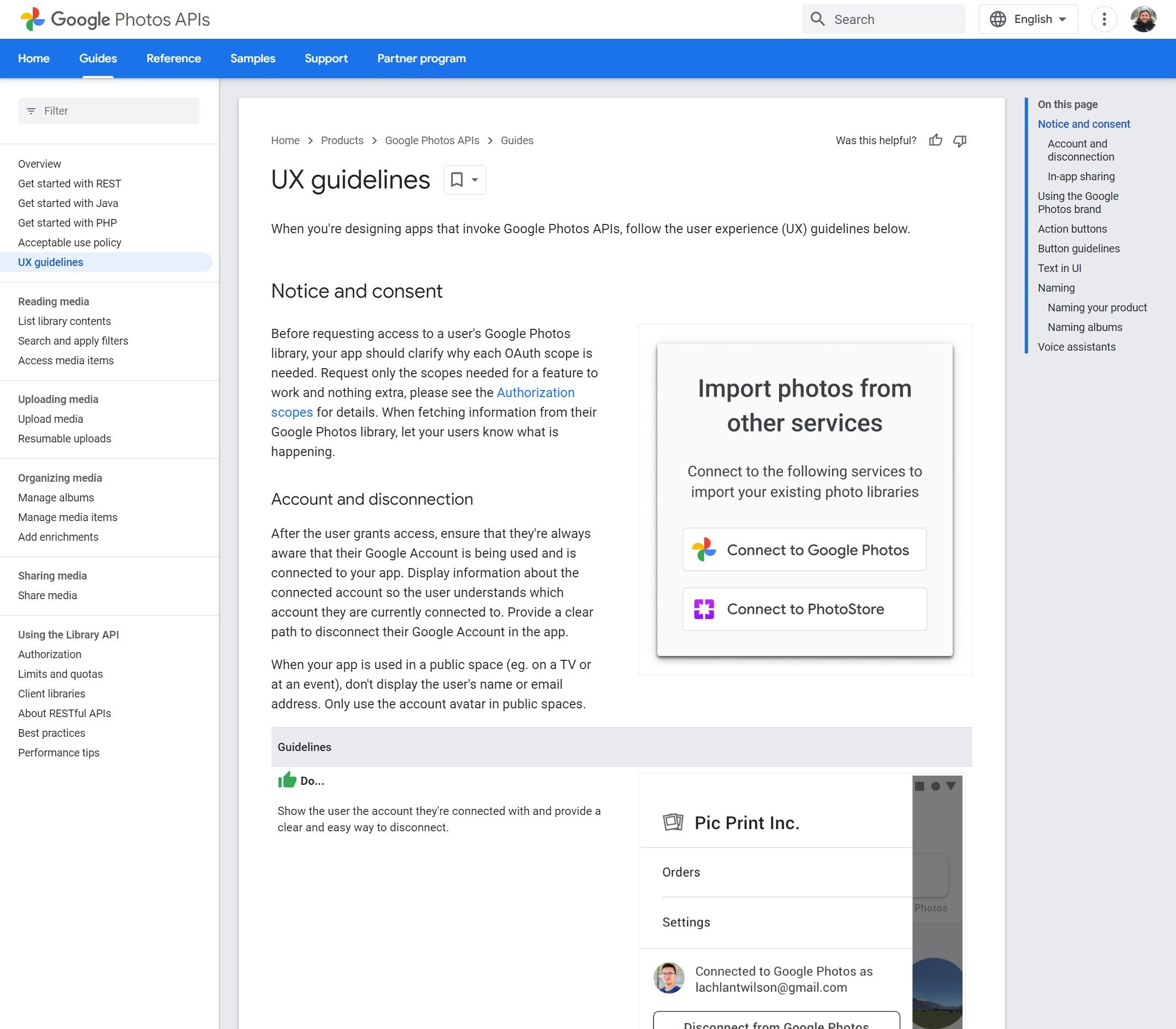The width and height of the screenshot is (1176, 1029).
Task: Click Google Photos APIs breadcrumb
Action: pyautogui.click(x=432, y=140)
